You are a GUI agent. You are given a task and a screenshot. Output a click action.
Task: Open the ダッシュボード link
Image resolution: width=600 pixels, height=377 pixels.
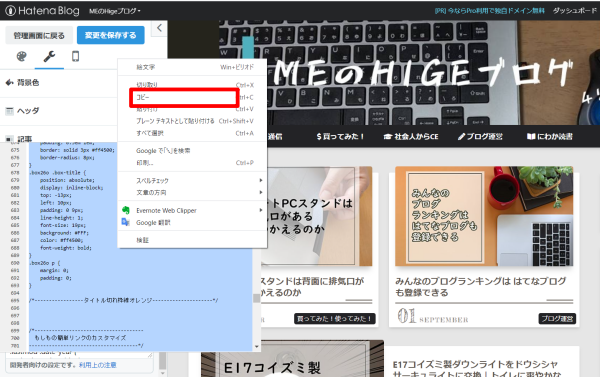574,11
